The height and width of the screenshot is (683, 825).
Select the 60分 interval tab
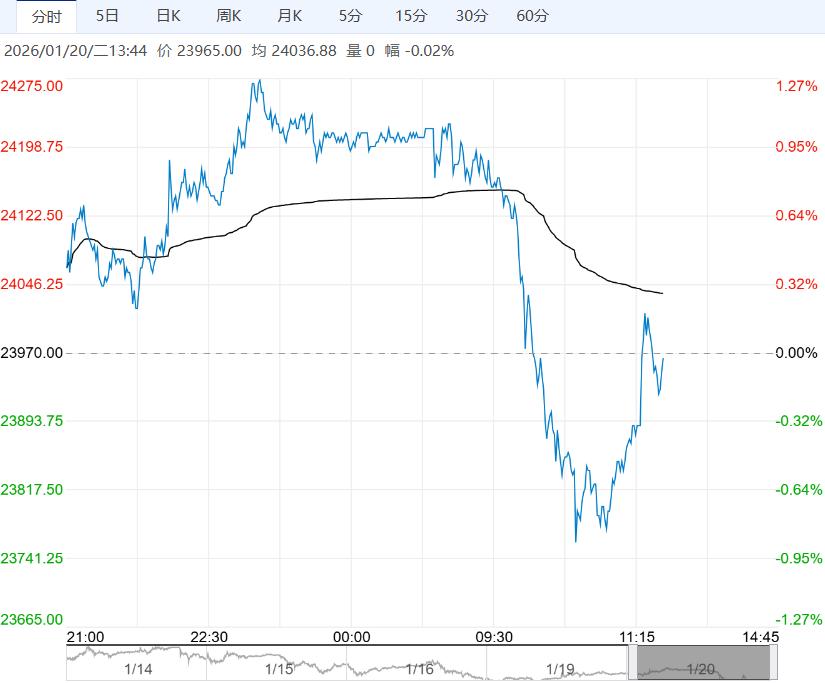[533, 16]
